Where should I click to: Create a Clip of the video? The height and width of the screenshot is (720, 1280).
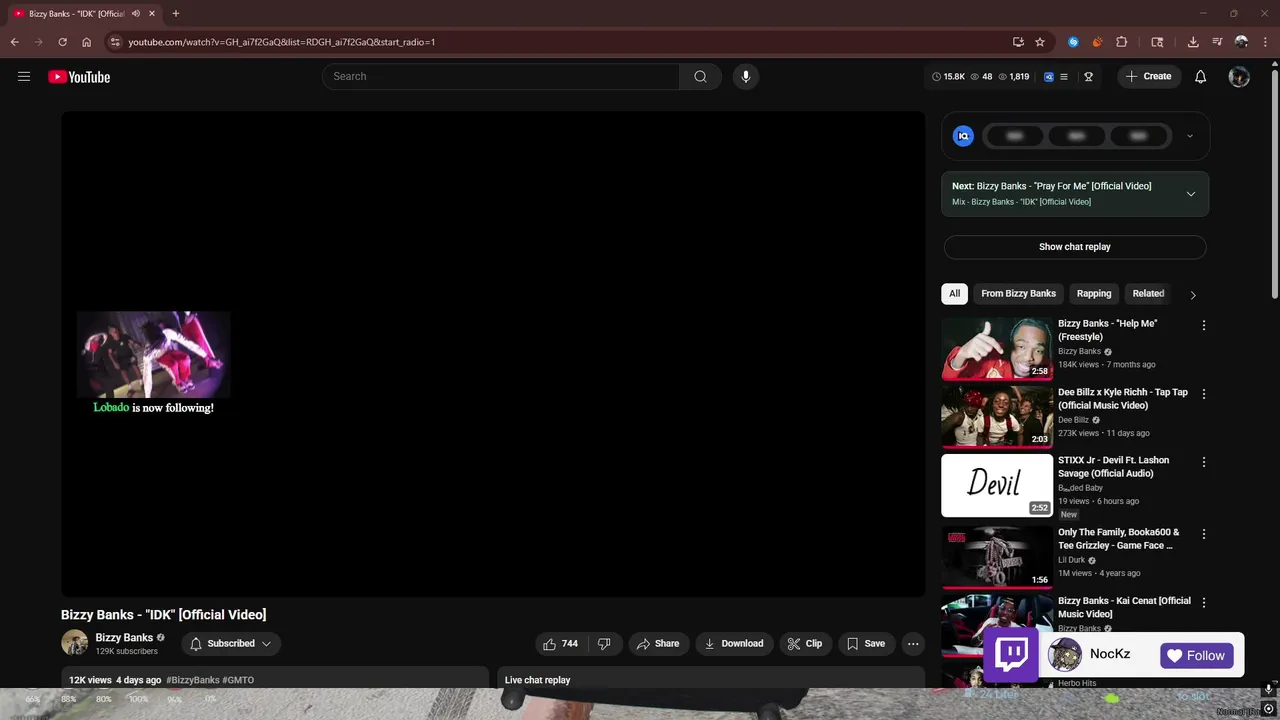tap(804, 644)
